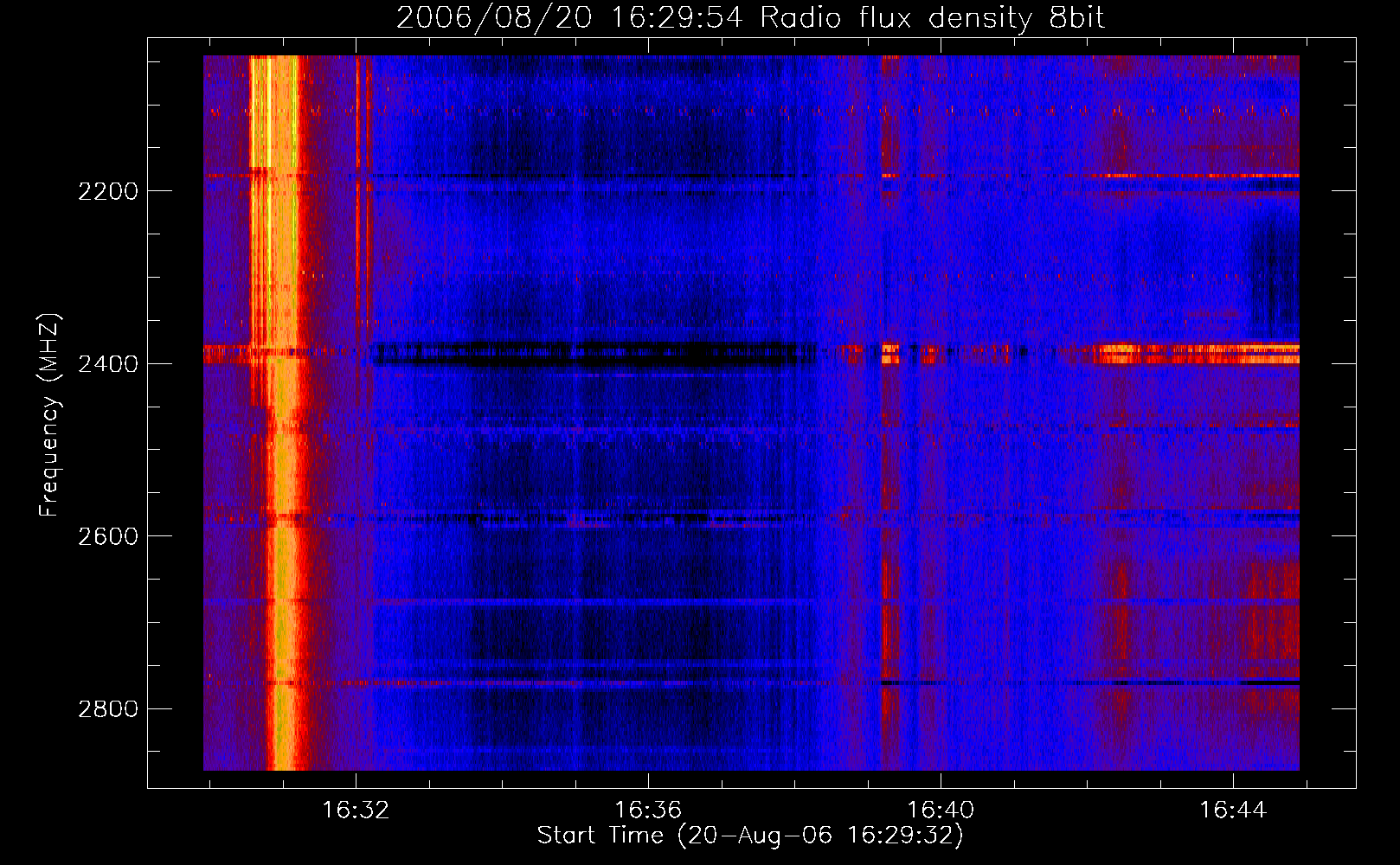The image size is (1400, 865).
Task: Click the 16:40 time tick label
Action: (x=941, y=811)
